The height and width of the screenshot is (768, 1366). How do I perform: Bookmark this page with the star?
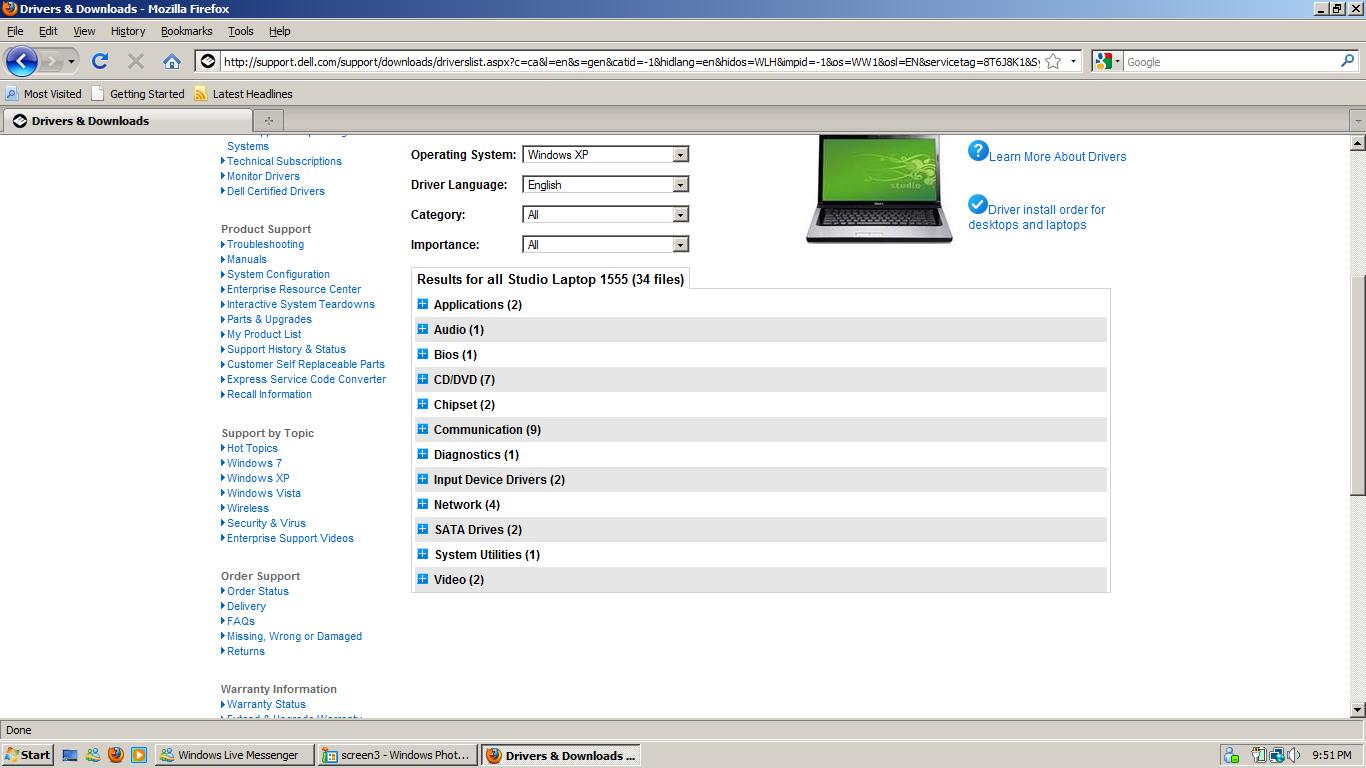click(1053, 61)
